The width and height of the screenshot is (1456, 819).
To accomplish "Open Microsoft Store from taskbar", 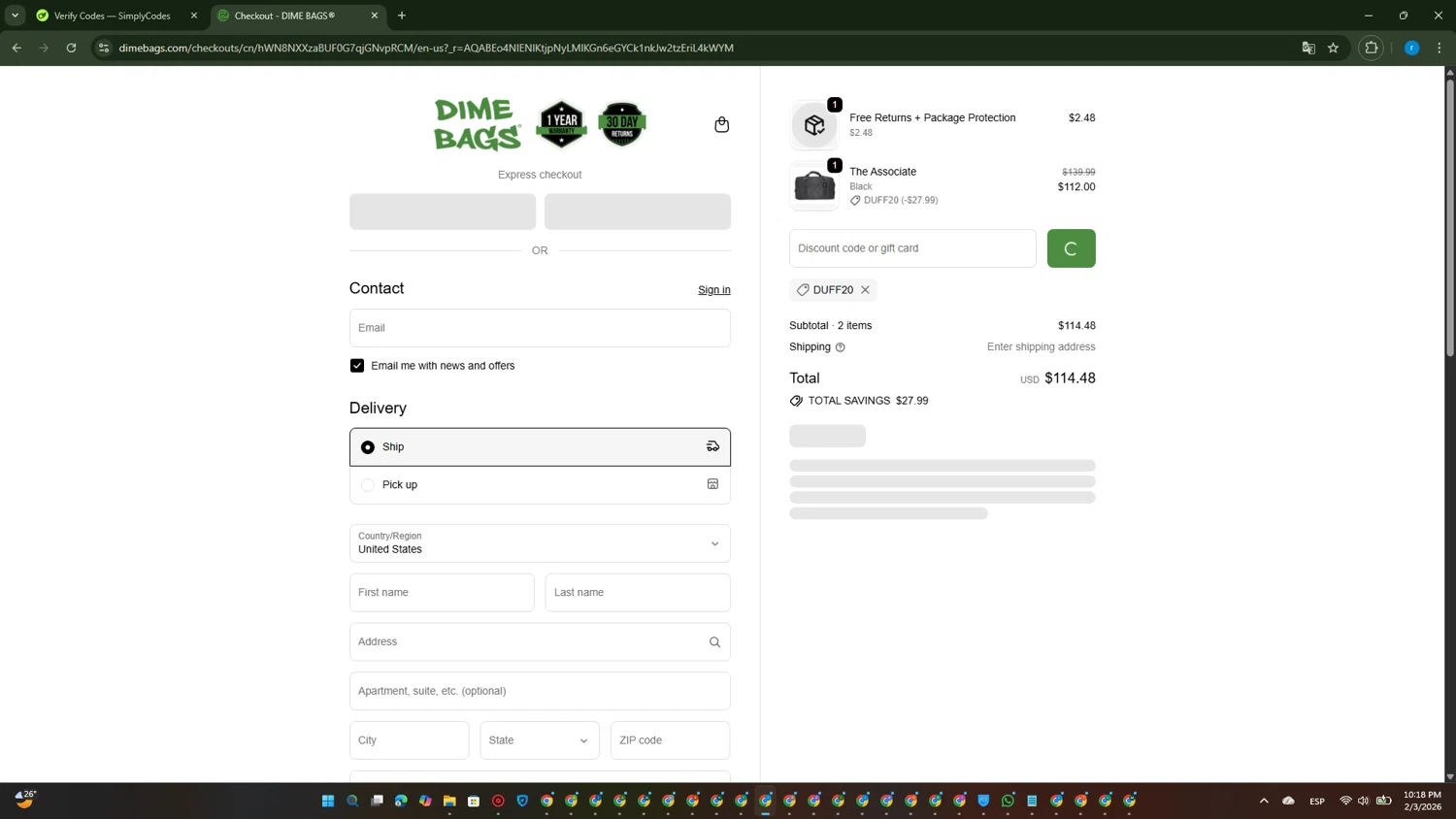I will tap(474, 801).
